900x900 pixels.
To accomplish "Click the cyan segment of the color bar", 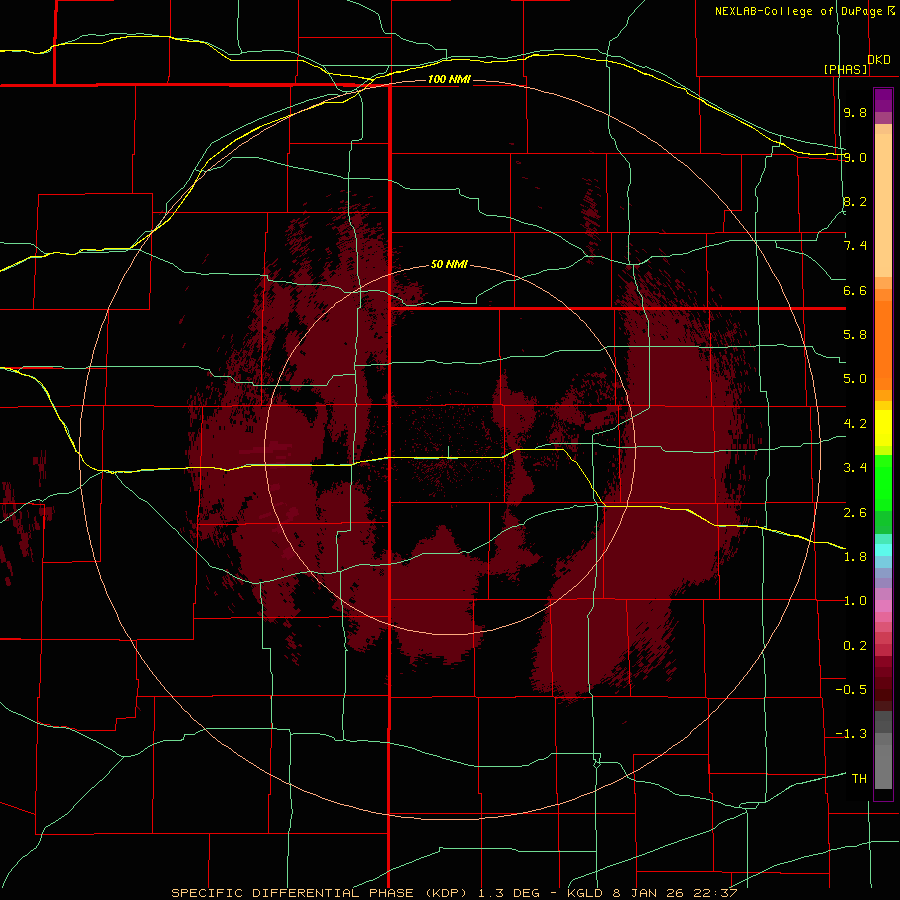I will [x=883, y=550].
